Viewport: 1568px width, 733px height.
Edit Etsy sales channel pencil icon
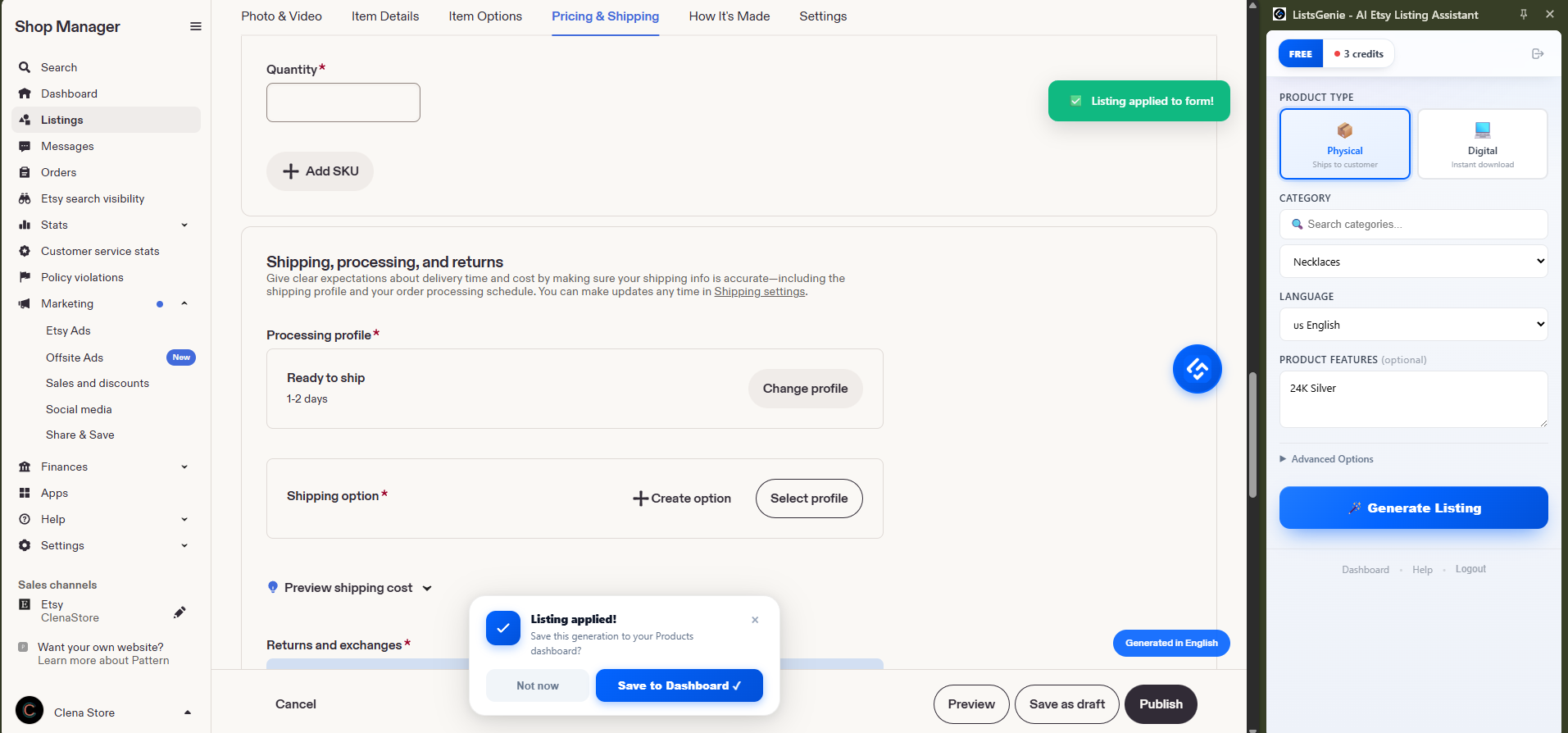180,612
